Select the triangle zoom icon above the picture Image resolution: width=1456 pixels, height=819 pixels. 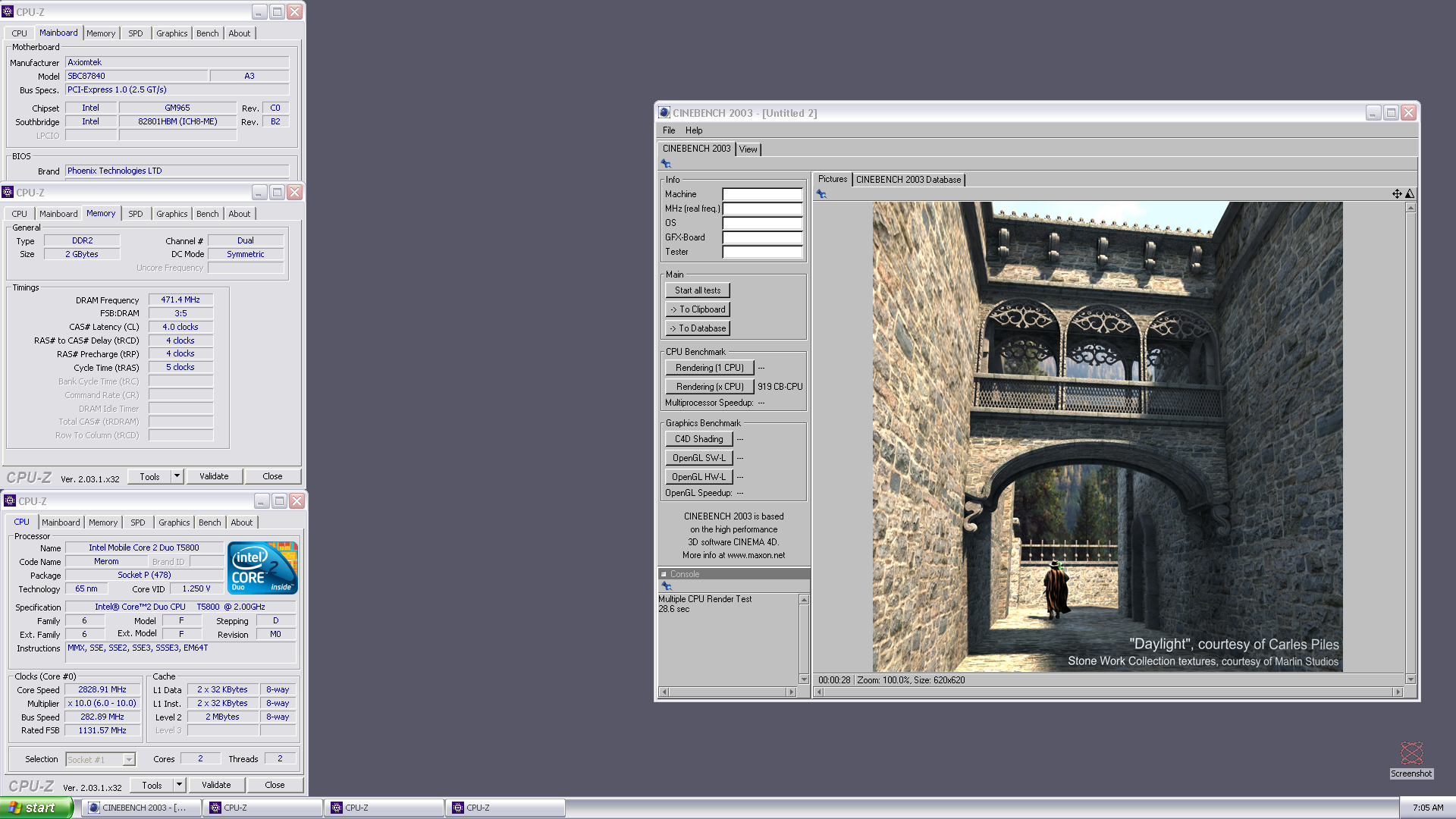(x=1409, y=193)
